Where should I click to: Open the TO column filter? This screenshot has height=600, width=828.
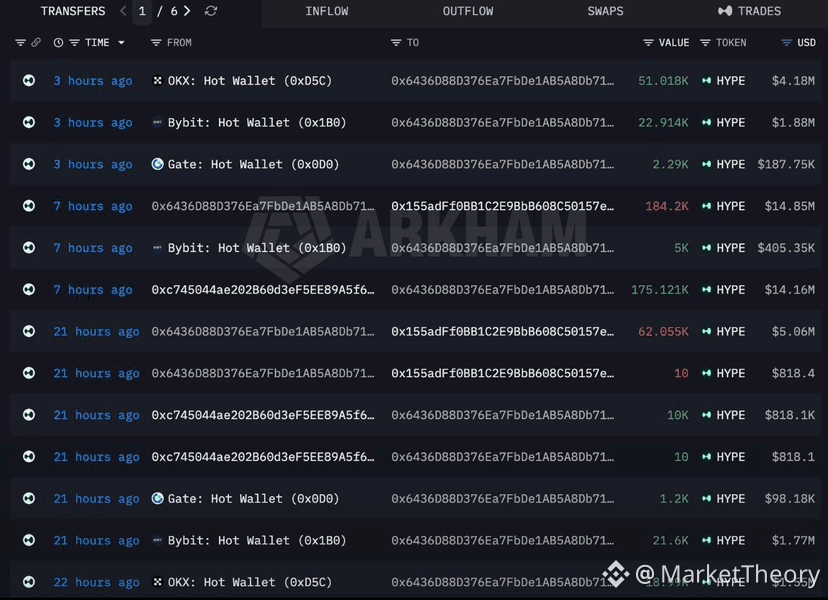(396, 43)
